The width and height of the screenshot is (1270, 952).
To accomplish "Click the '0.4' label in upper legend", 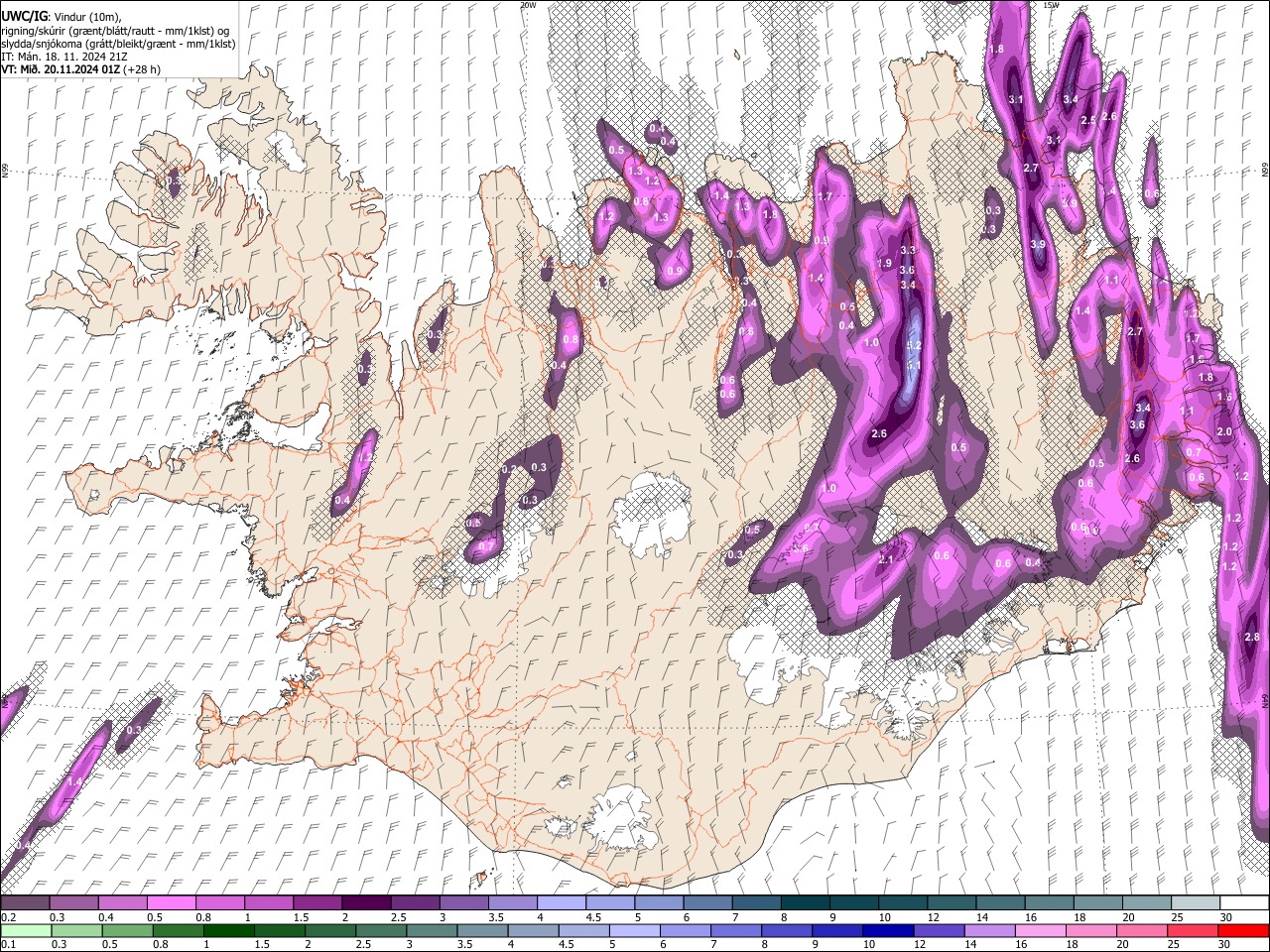I will (105, 917).
